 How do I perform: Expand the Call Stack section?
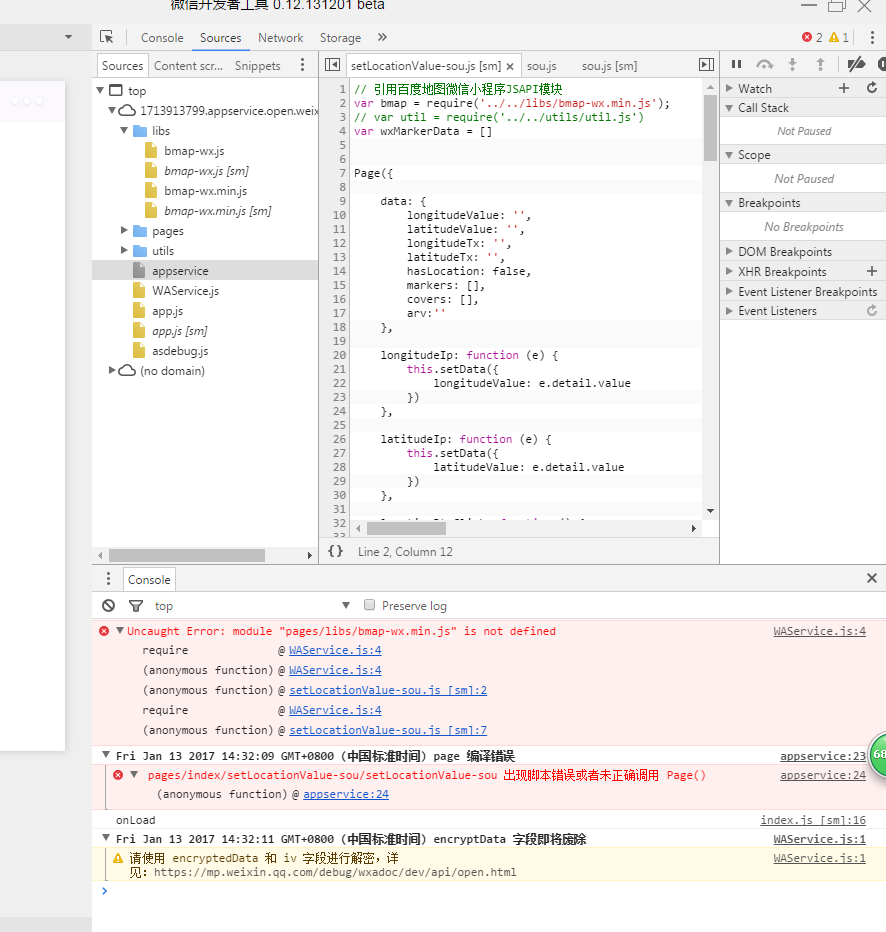763,108
